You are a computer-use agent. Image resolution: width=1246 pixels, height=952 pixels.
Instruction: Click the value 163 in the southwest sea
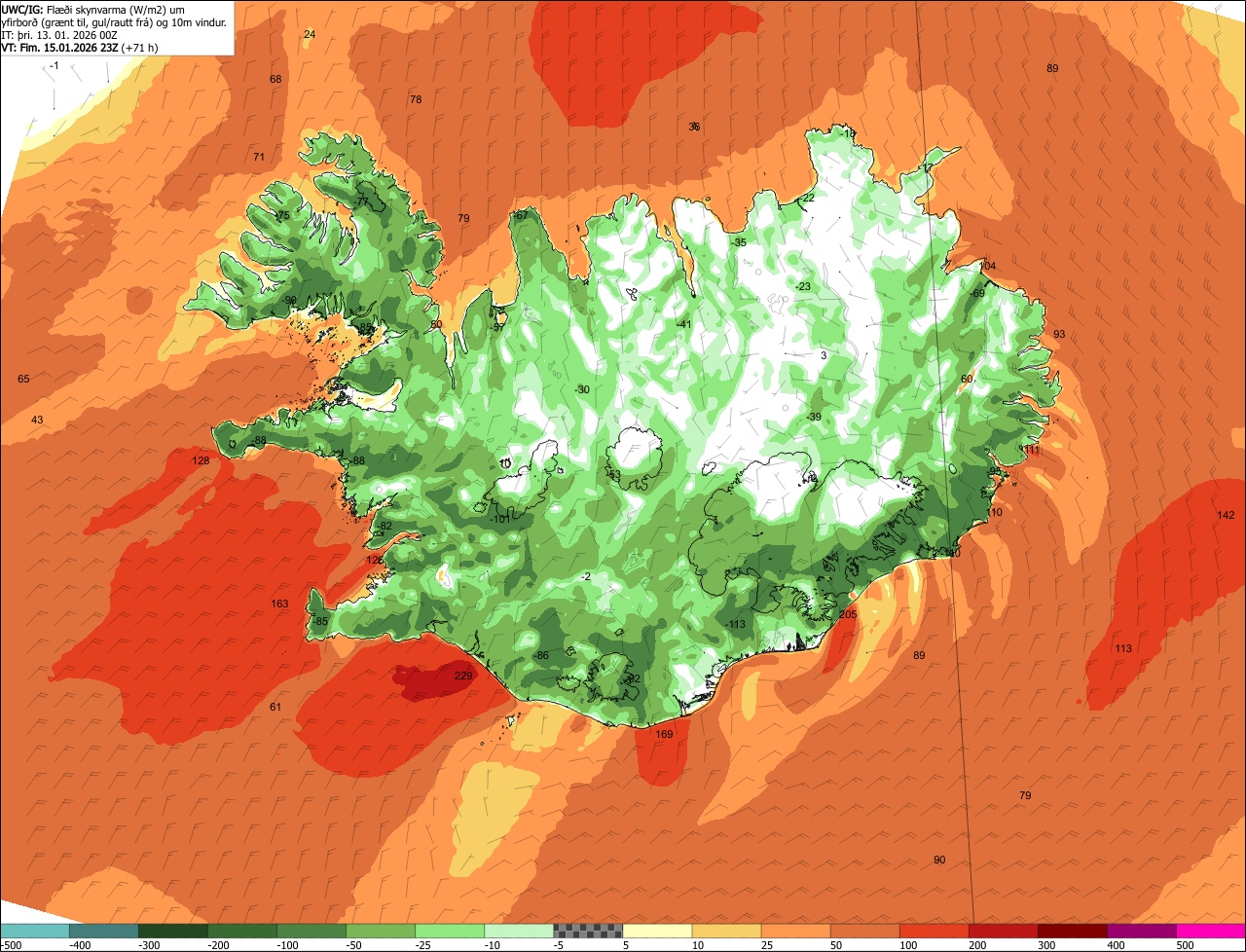(279, 604)
